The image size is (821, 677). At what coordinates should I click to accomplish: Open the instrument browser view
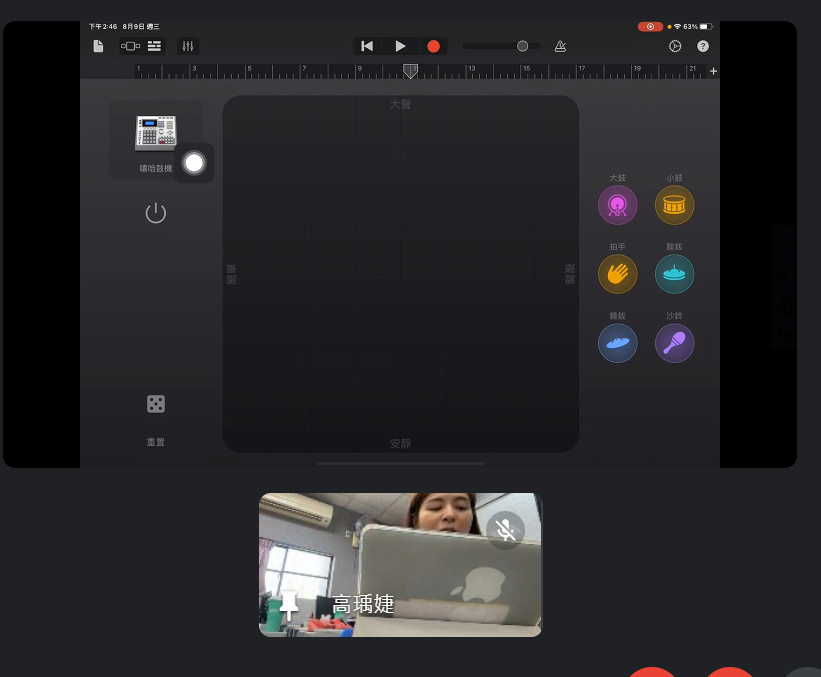click(130, 46)
